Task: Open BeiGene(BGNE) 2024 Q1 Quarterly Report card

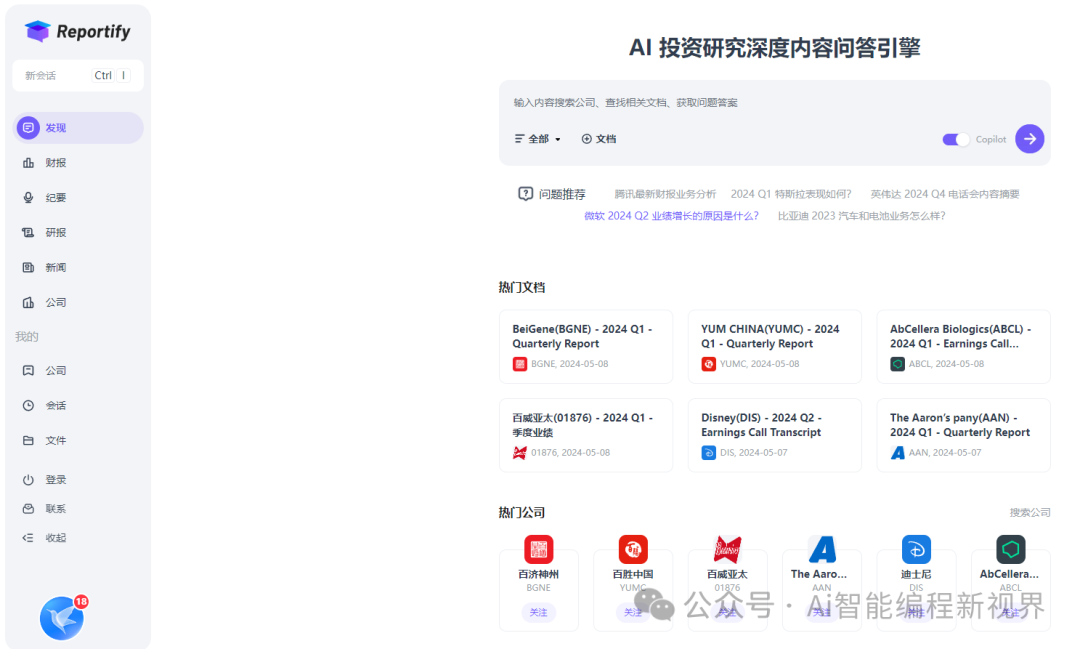Action: [586, 347]
